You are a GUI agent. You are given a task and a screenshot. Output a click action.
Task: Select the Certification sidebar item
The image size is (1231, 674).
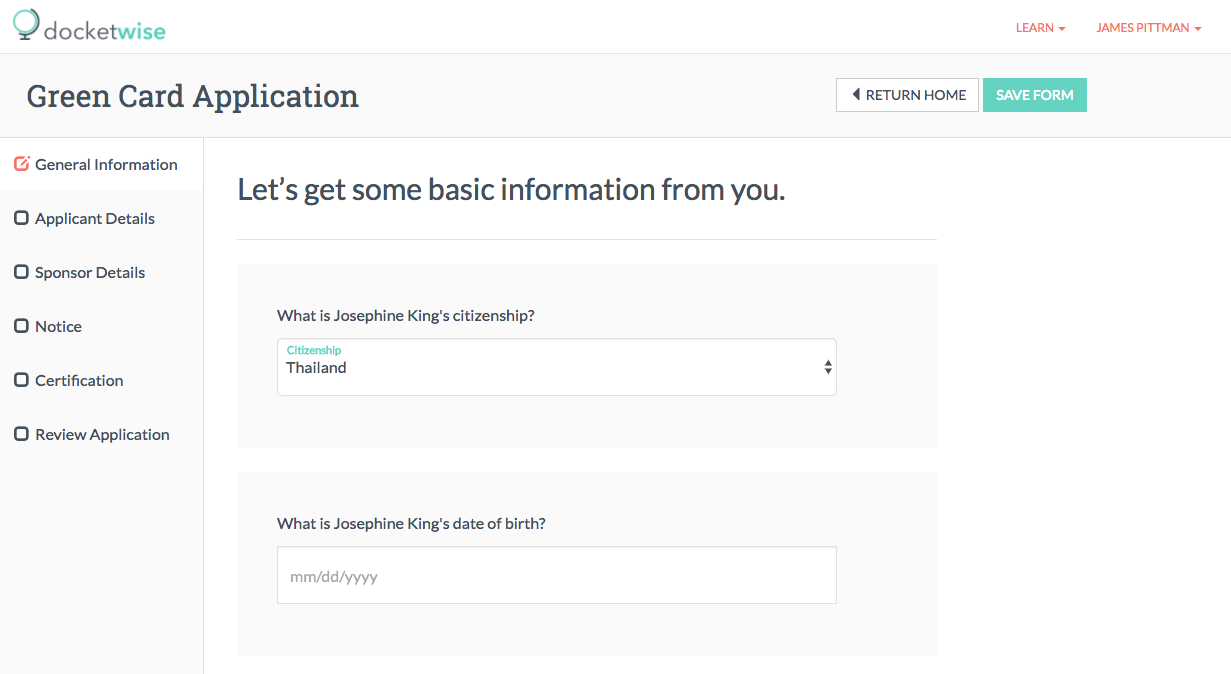pos(79,380)
